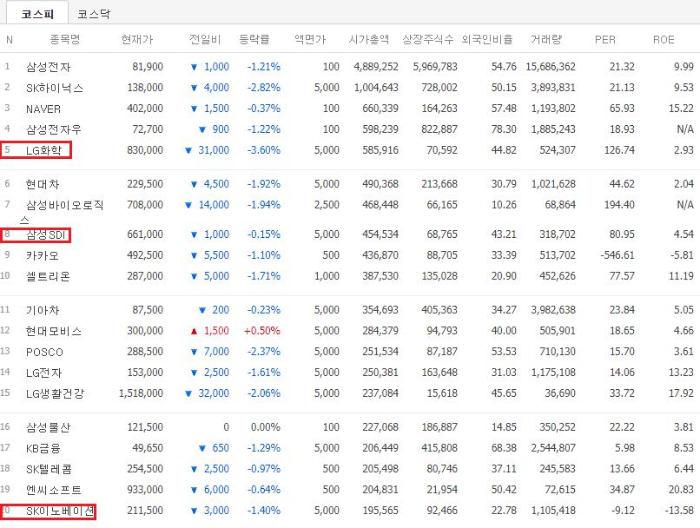
Task: Open the LG화학 stock link
Action: (43, 150)
